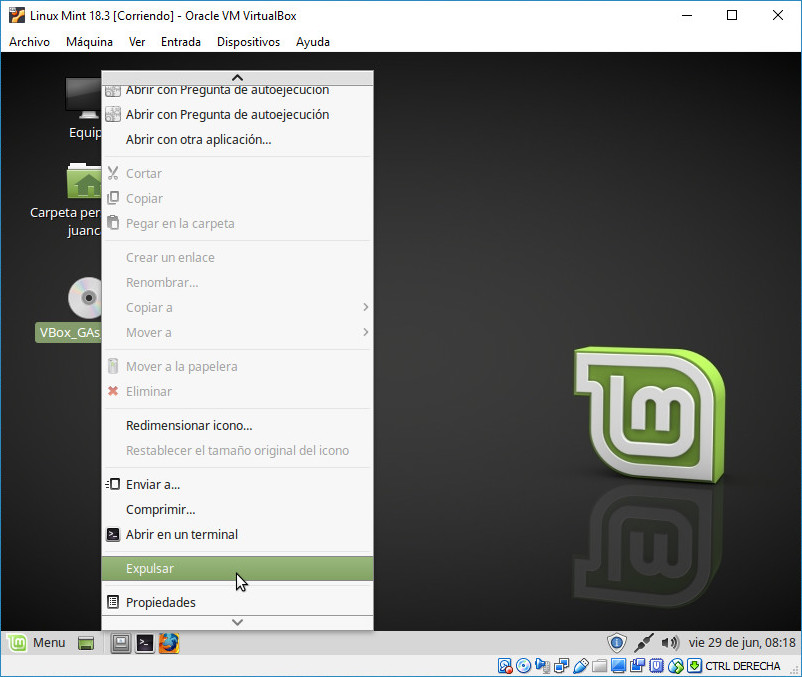Click the VirtualBox logo in the title bar
802x677 pixels.
pyautogui.click(x=16, y=15)
